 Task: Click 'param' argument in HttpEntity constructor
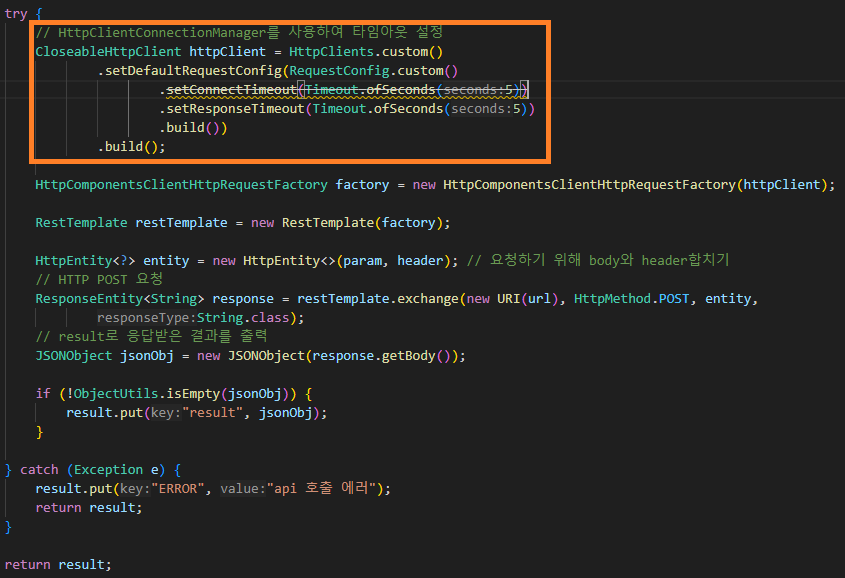click(363, 261)
